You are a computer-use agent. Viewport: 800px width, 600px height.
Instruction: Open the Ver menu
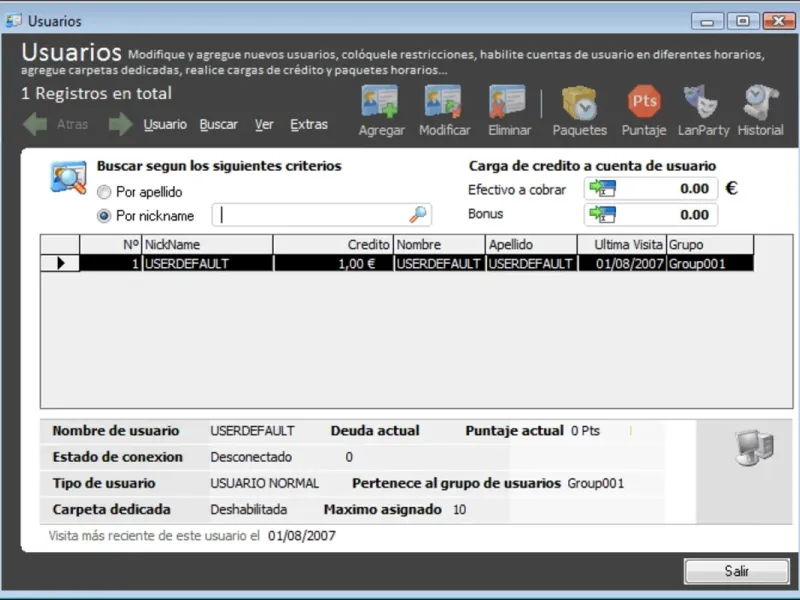pyautogui.click(x=264, y=124)
